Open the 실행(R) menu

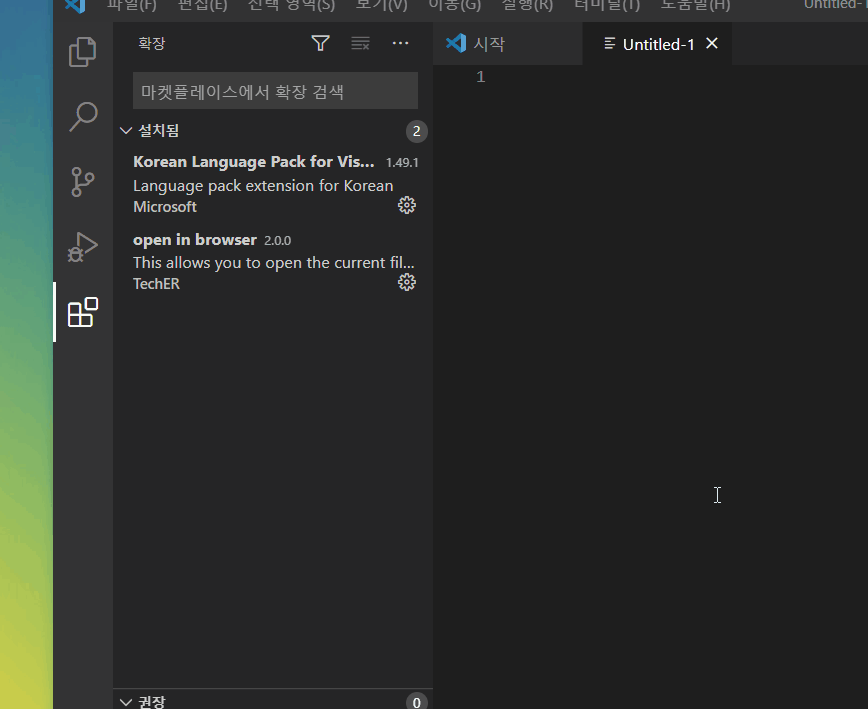[528, 6]
